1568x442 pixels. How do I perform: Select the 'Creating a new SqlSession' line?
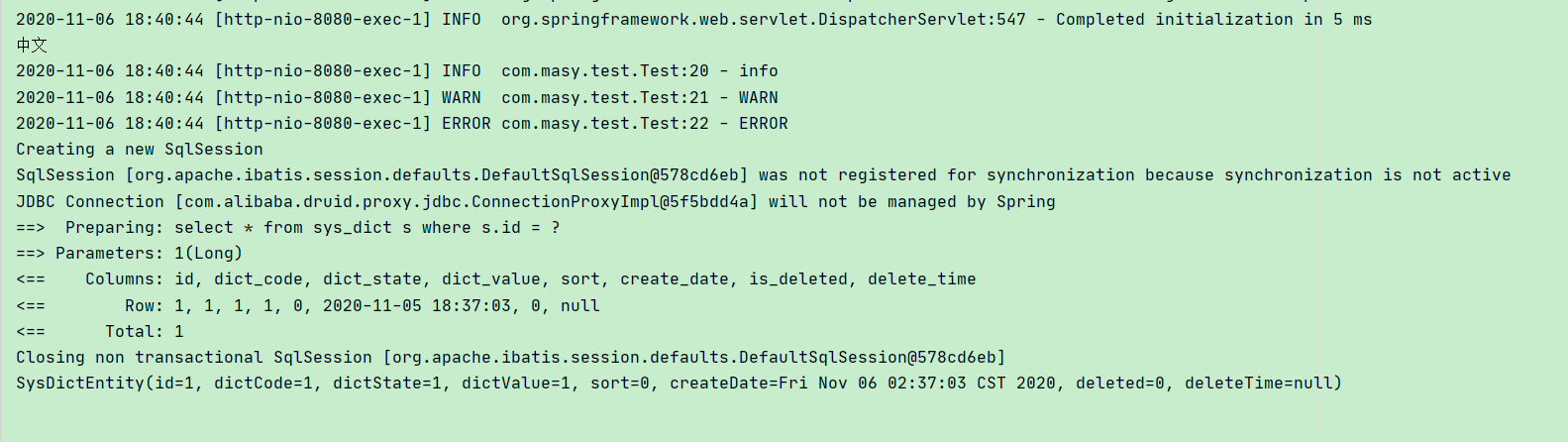(x=140, y=149)
